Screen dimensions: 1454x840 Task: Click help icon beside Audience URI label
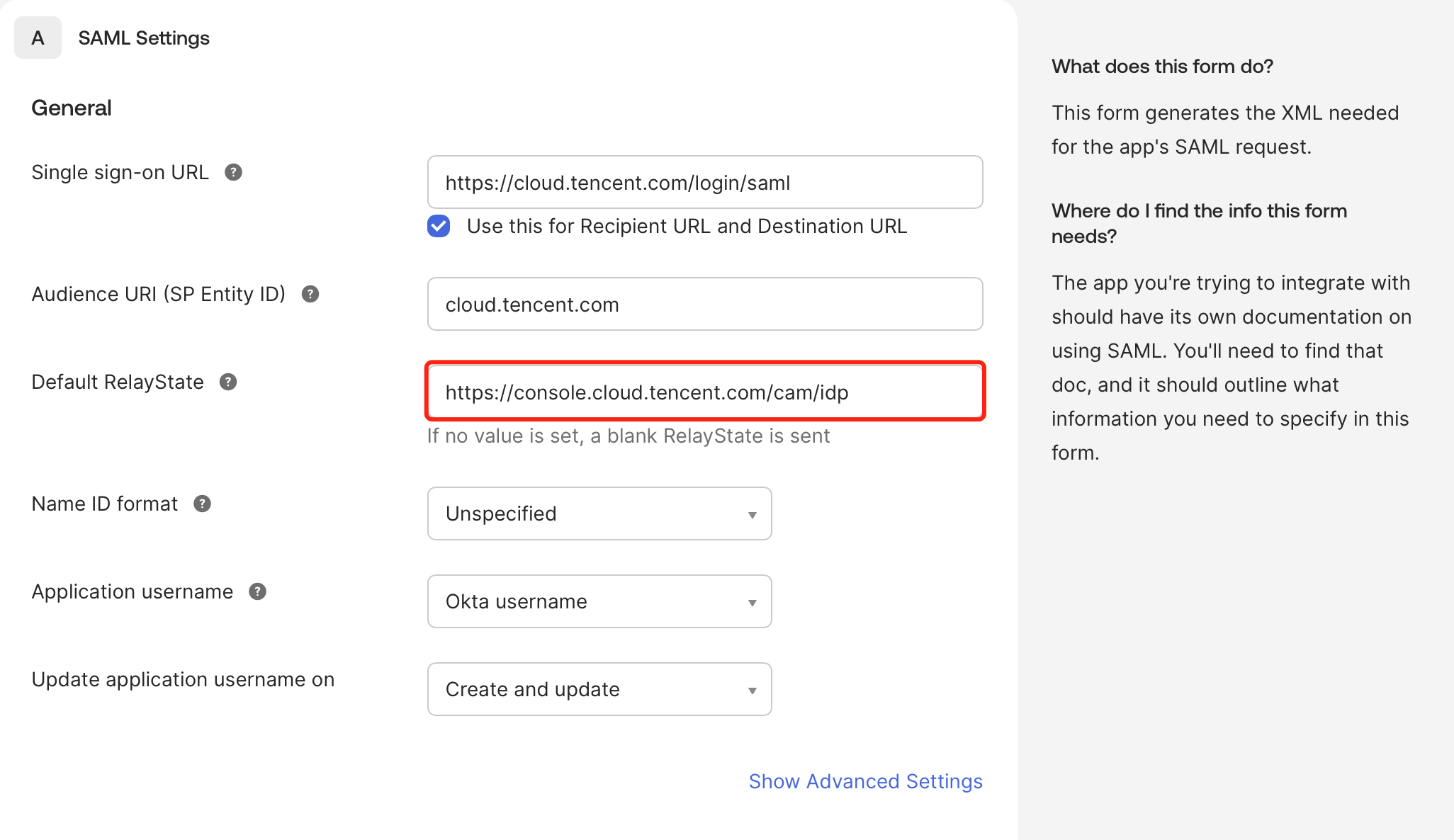310,294
